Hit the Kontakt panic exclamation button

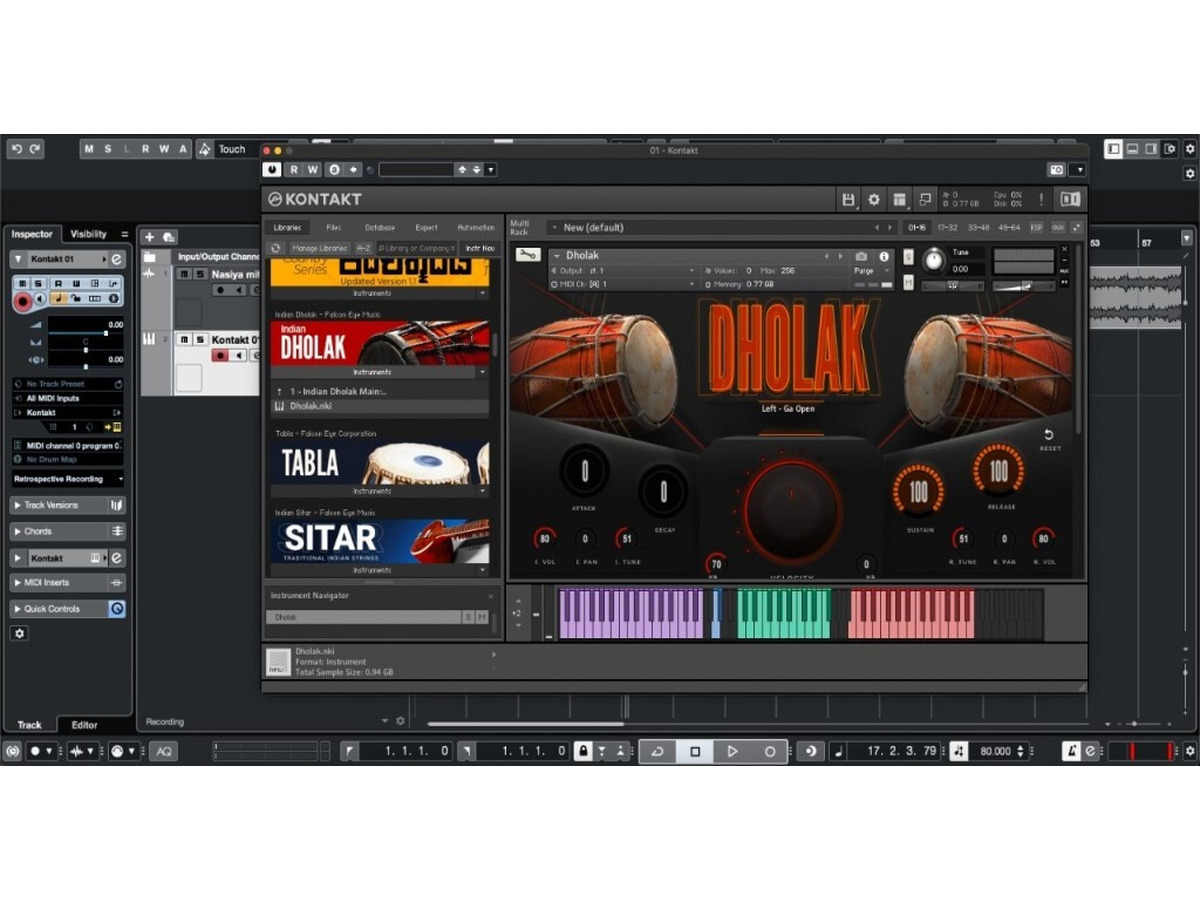1041,199
